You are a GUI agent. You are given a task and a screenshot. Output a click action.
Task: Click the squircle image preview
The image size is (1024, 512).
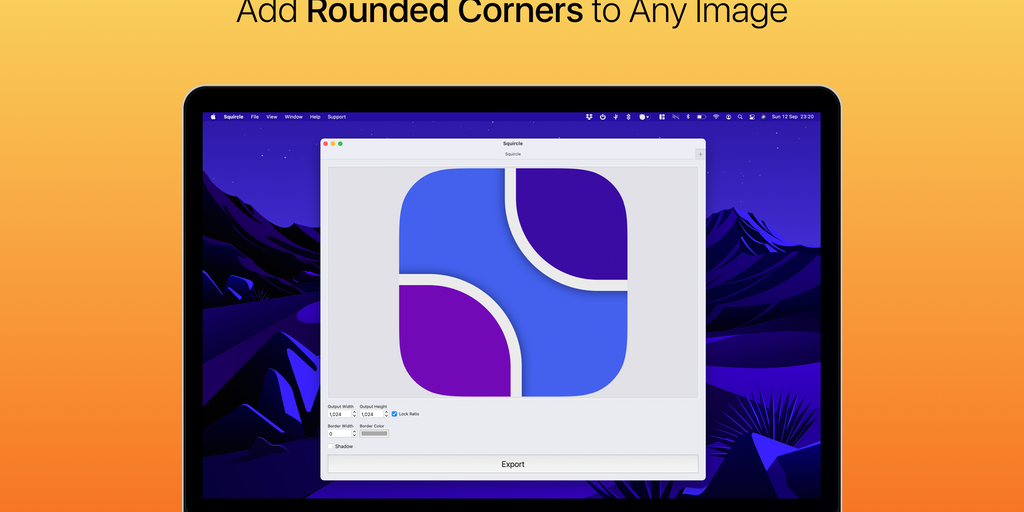[513, 282]
